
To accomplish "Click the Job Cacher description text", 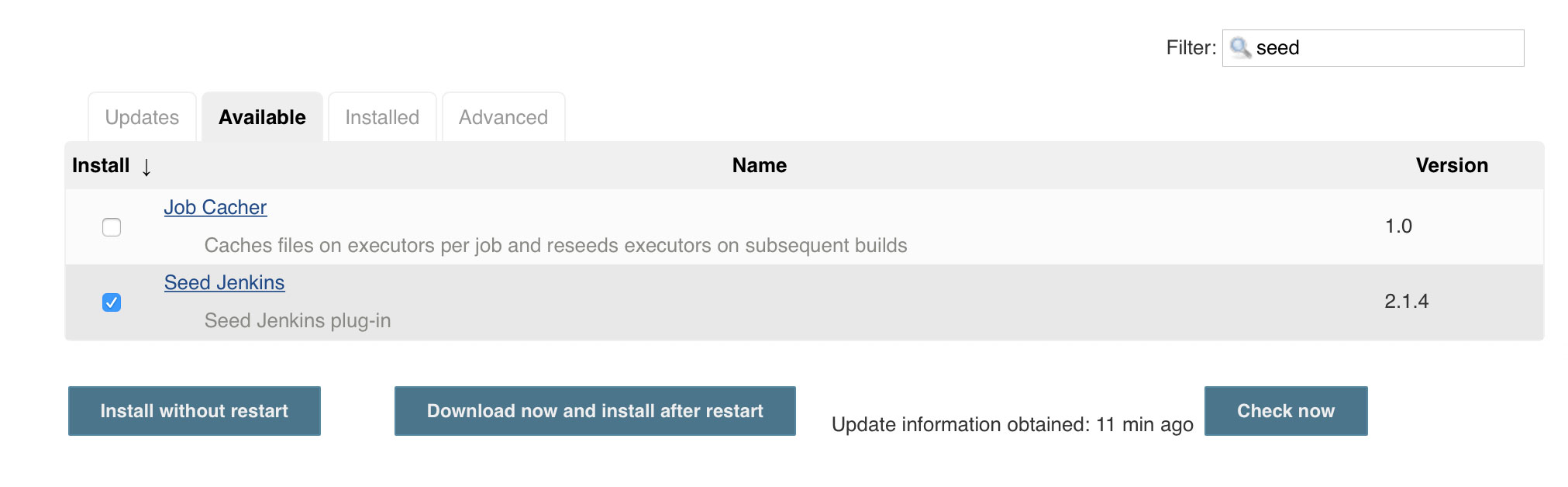I will pos(556,246).
